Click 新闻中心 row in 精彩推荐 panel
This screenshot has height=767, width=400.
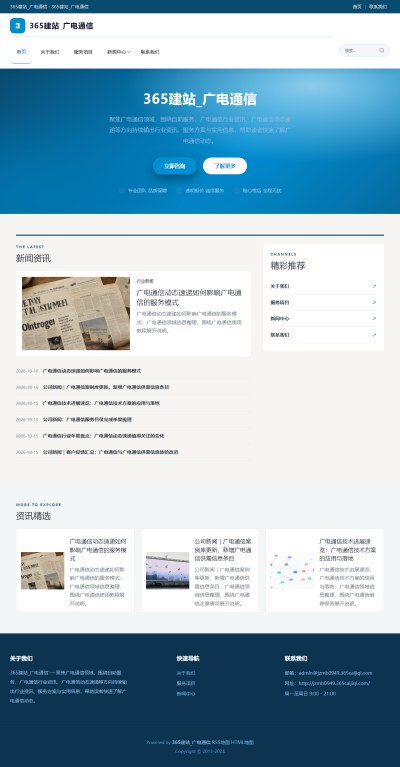click(323, 318)
